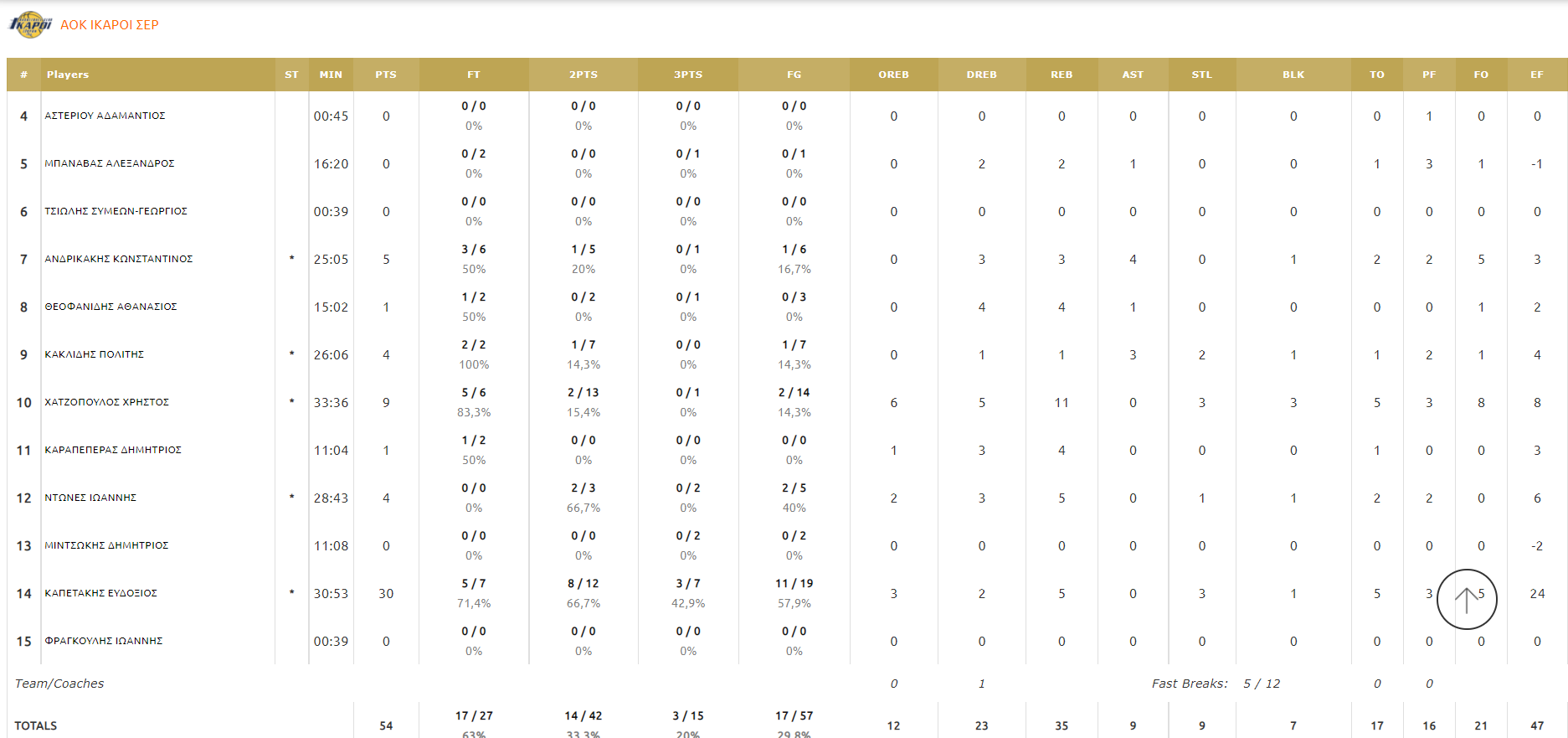
Task: Select player ΑΝΔΡΙΚΑΚΗΣ ΚΩΝΣΤΑΝΤΙΝΟΣ
Action: (119, 259)
